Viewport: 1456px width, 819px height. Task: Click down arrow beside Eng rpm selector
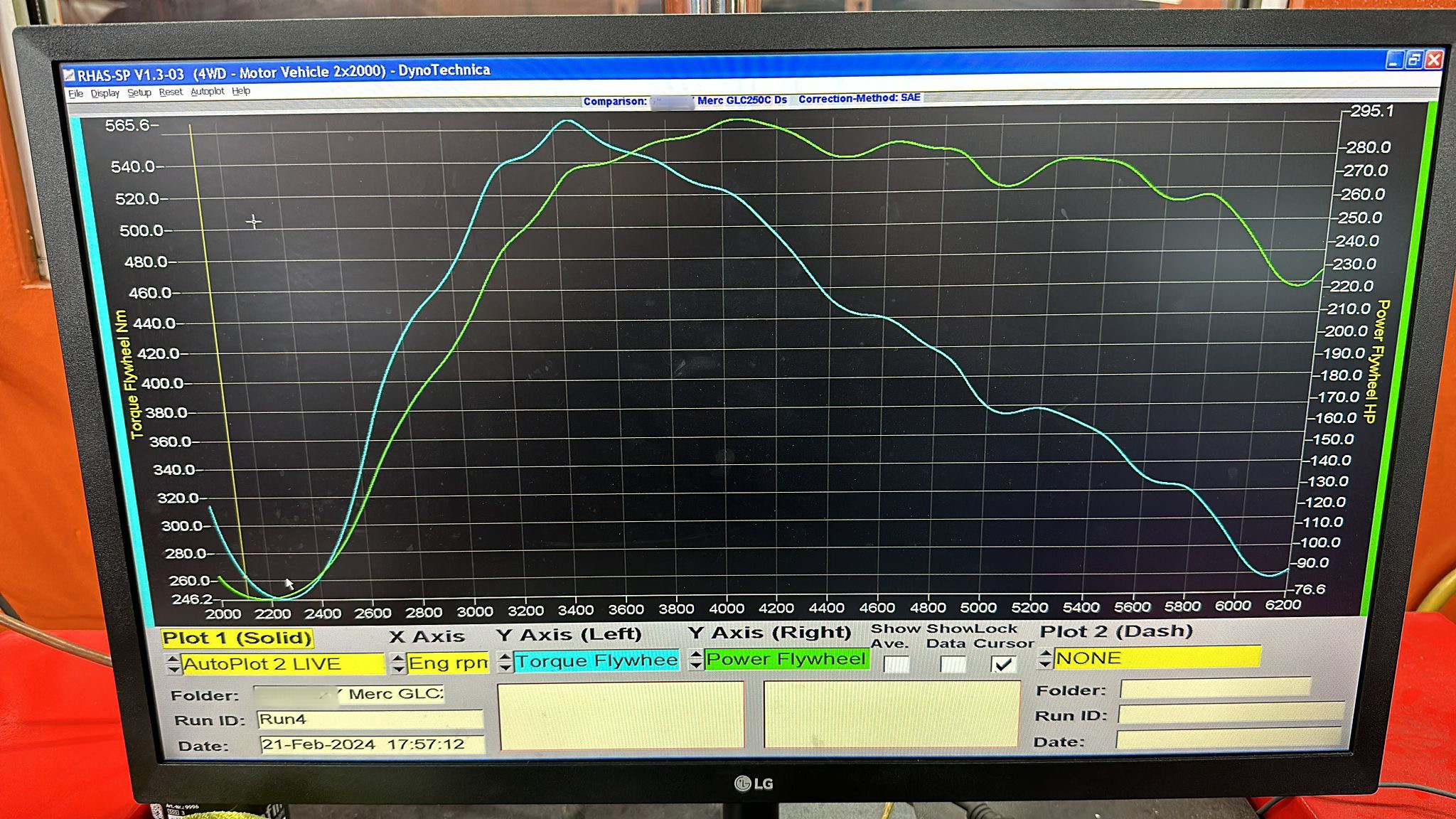[398, 668]
